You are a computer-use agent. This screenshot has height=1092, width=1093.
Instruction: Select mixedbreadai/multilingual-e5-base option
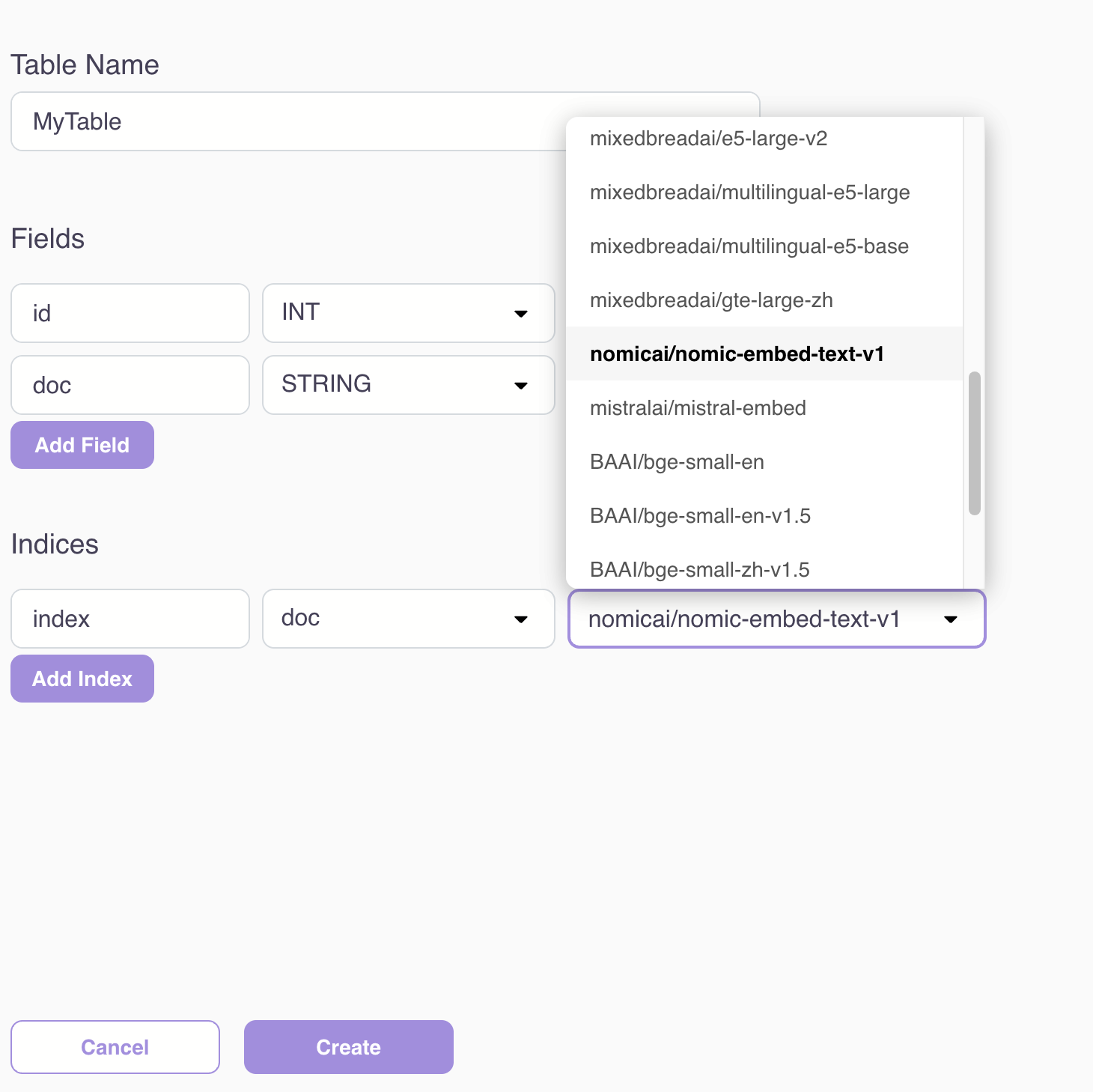[x=749, y=246]
